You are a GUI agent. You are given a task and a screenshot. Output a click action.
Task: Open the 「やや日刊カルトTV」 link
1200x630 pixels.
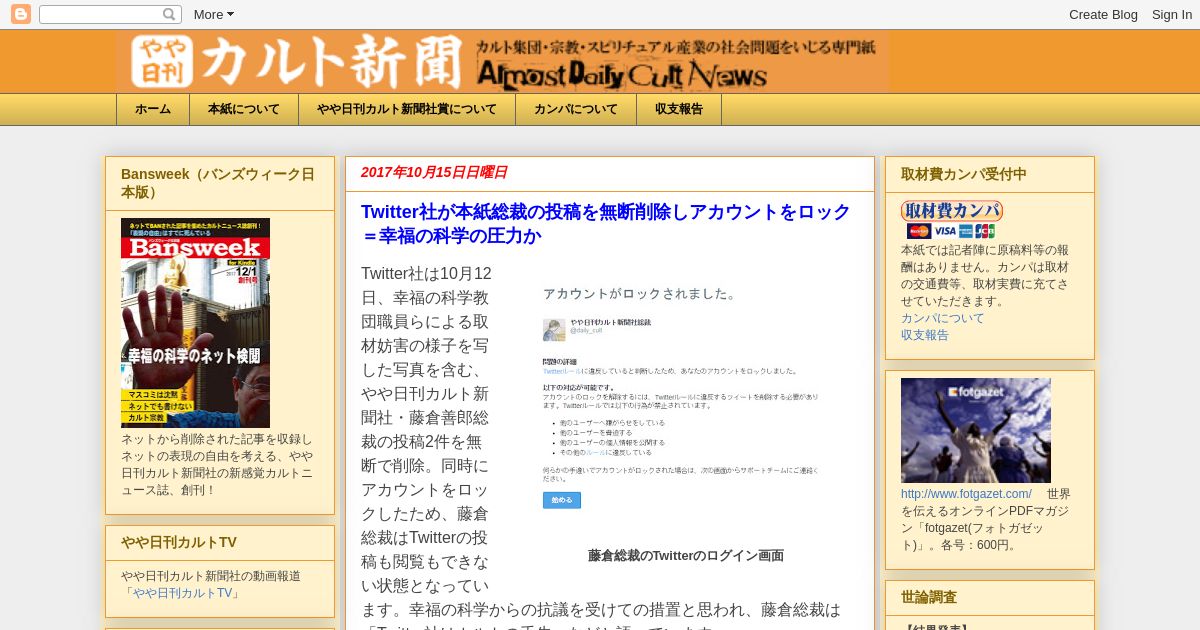(x=181, y=593)
